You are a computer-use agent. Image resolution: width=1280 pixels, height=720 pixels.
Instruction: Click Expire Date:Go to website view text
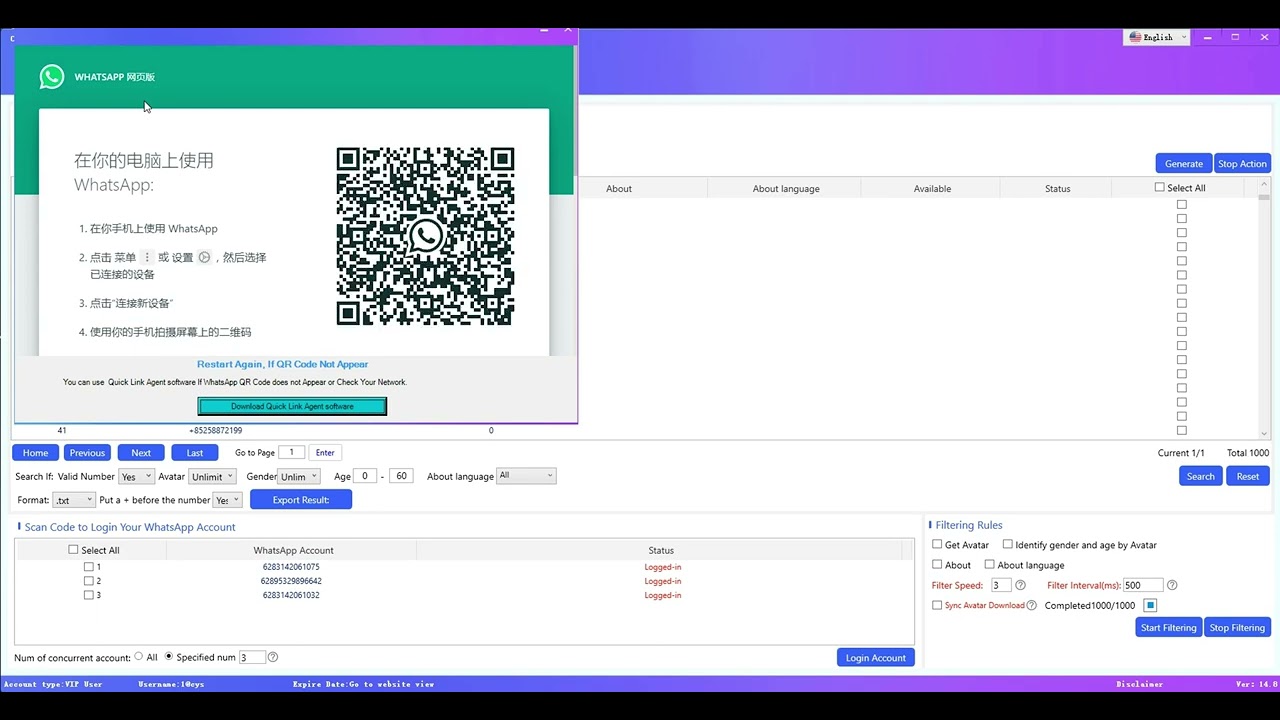pos(364,684)
